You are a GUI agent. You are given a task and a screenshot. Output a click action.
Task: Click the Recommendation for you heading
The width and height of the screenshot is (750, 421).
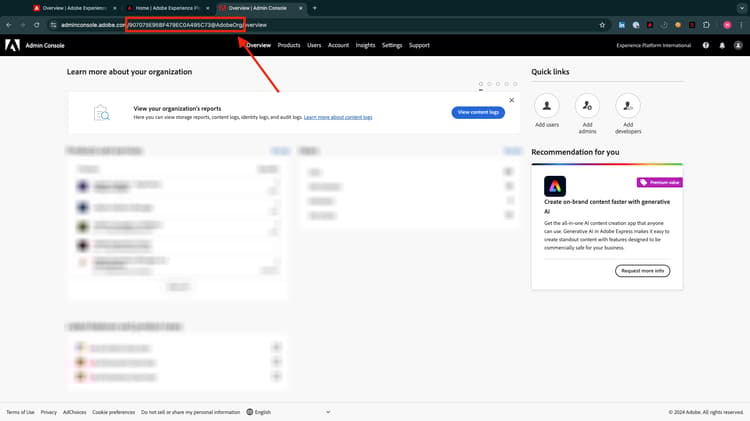point(575,152)
